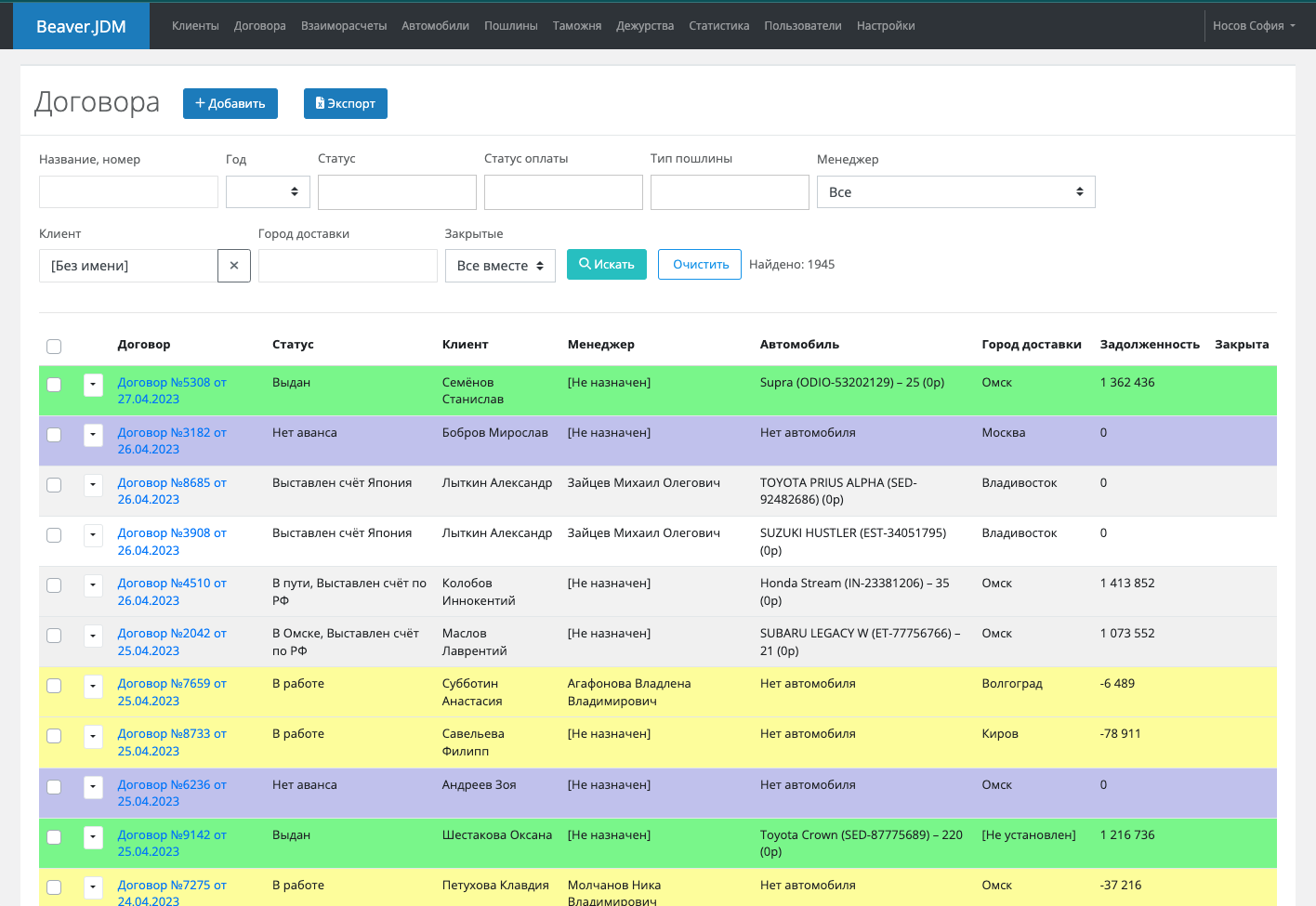1316x906 pixels.
Task: Select checkbox for Договор №2042 row
Action: (x=54, y=636)
